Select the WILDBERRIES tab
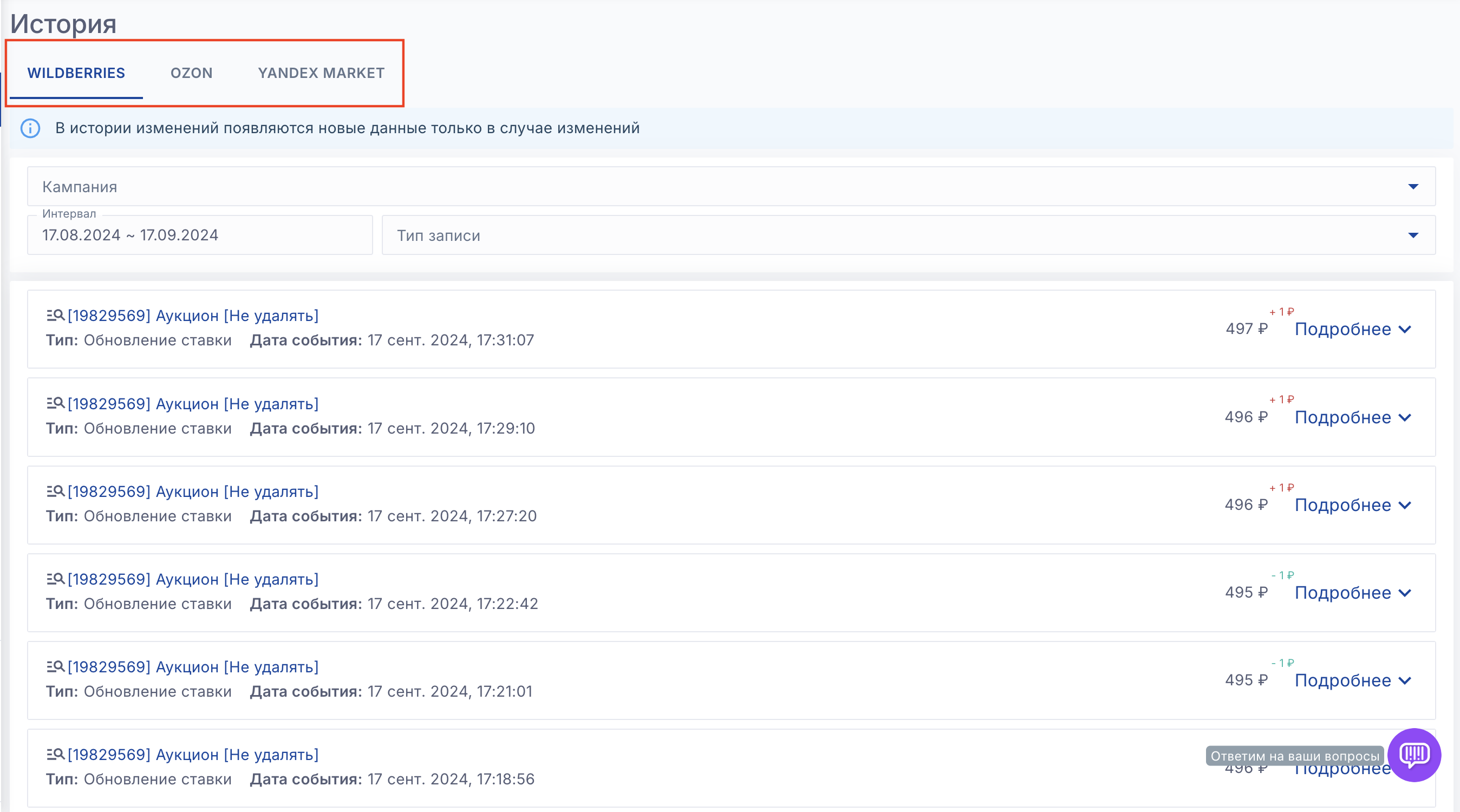1460x812 pixels. click(x=76, y=73)
